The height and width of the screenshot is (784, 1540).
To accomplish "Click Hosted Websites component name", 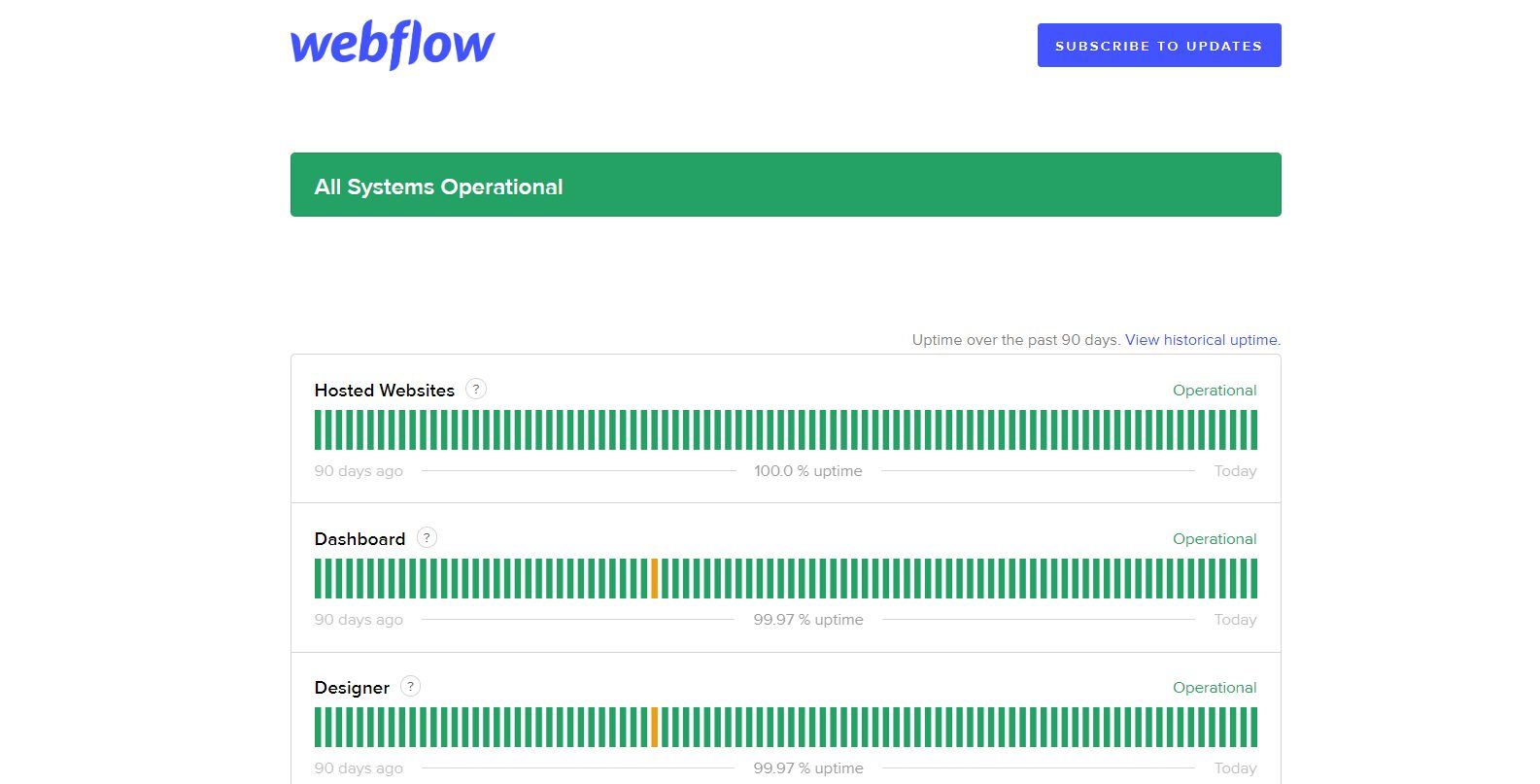I will coord(384,391).
